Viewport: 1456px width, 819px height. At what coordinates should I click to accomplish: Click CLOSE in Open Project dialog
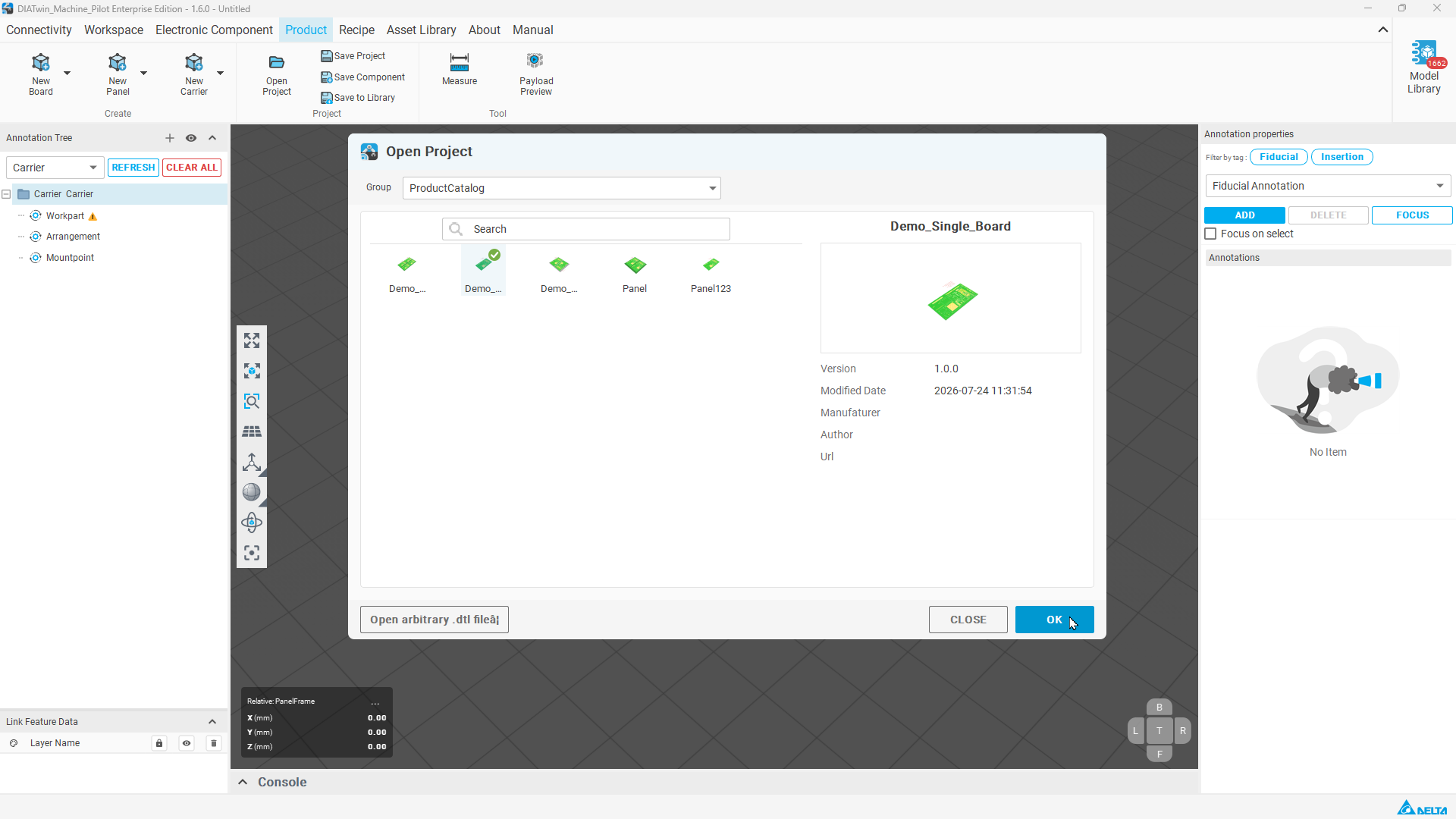pos(968,620)
